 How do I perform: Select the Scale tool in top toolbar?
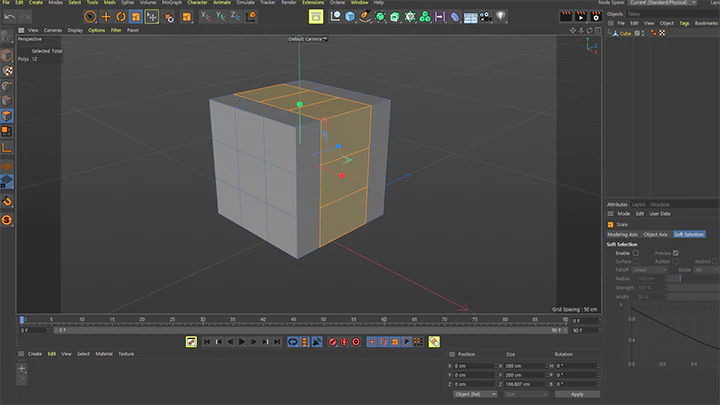point(136,17)
